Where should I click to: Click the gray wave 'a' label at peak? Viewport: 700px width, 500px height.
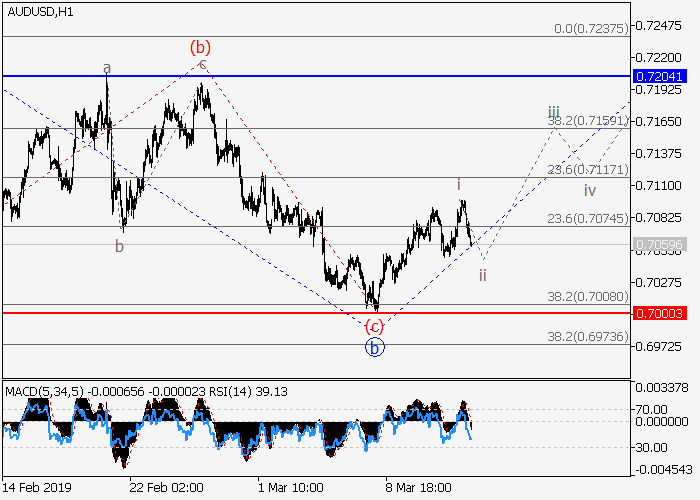(x=106, y=68)
